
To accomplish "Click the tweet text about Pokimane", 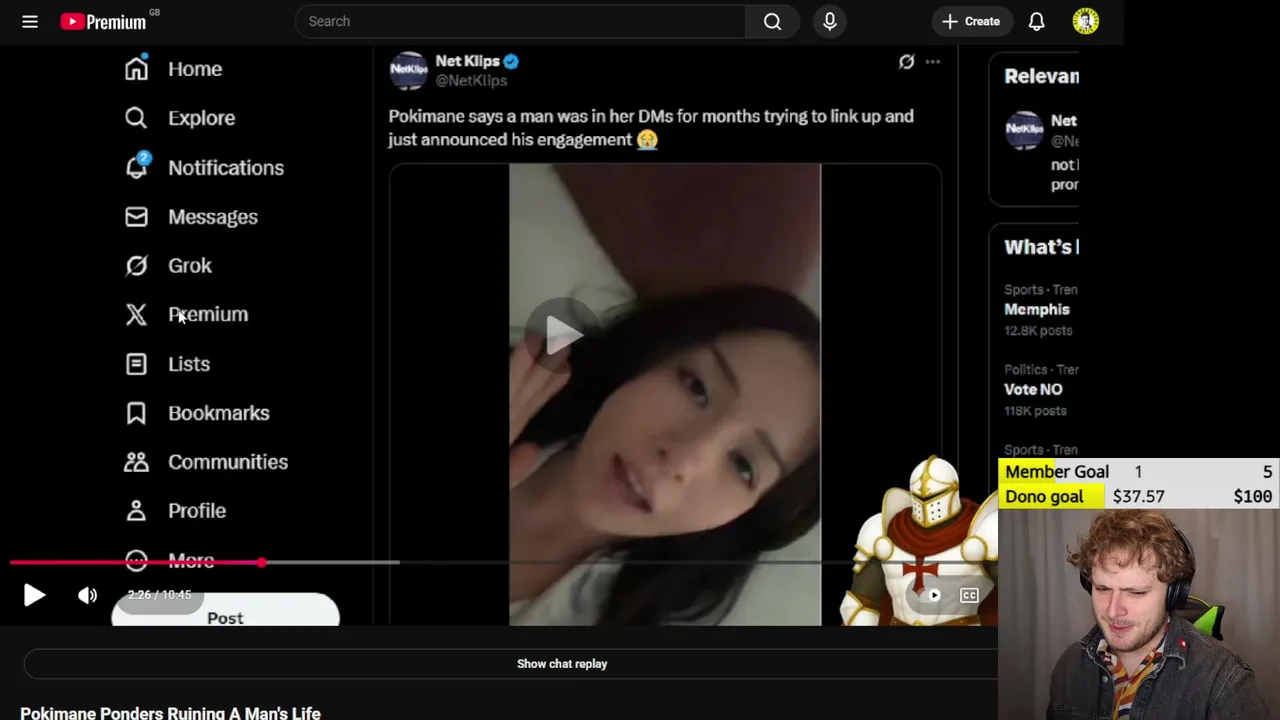I will [651, 128].
